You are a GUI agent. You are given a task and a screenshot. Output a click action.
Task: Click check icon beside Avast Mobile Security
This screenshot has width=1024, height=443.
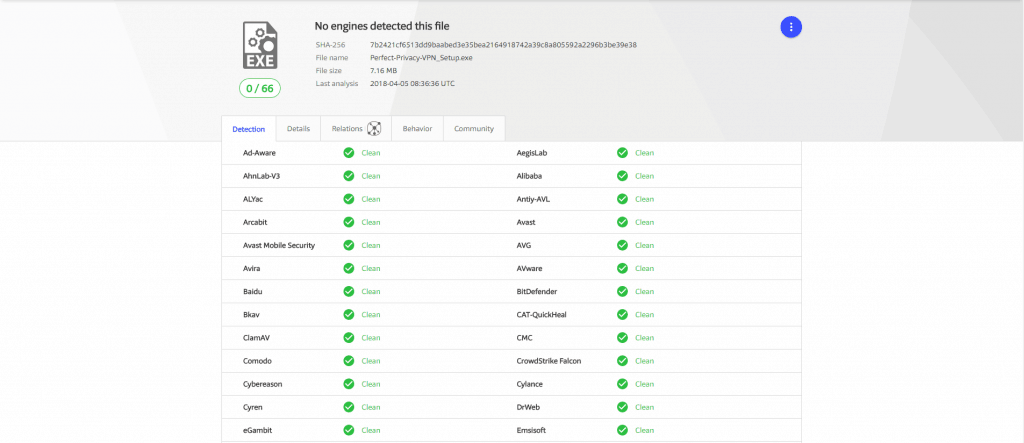(x=349, y=245)
